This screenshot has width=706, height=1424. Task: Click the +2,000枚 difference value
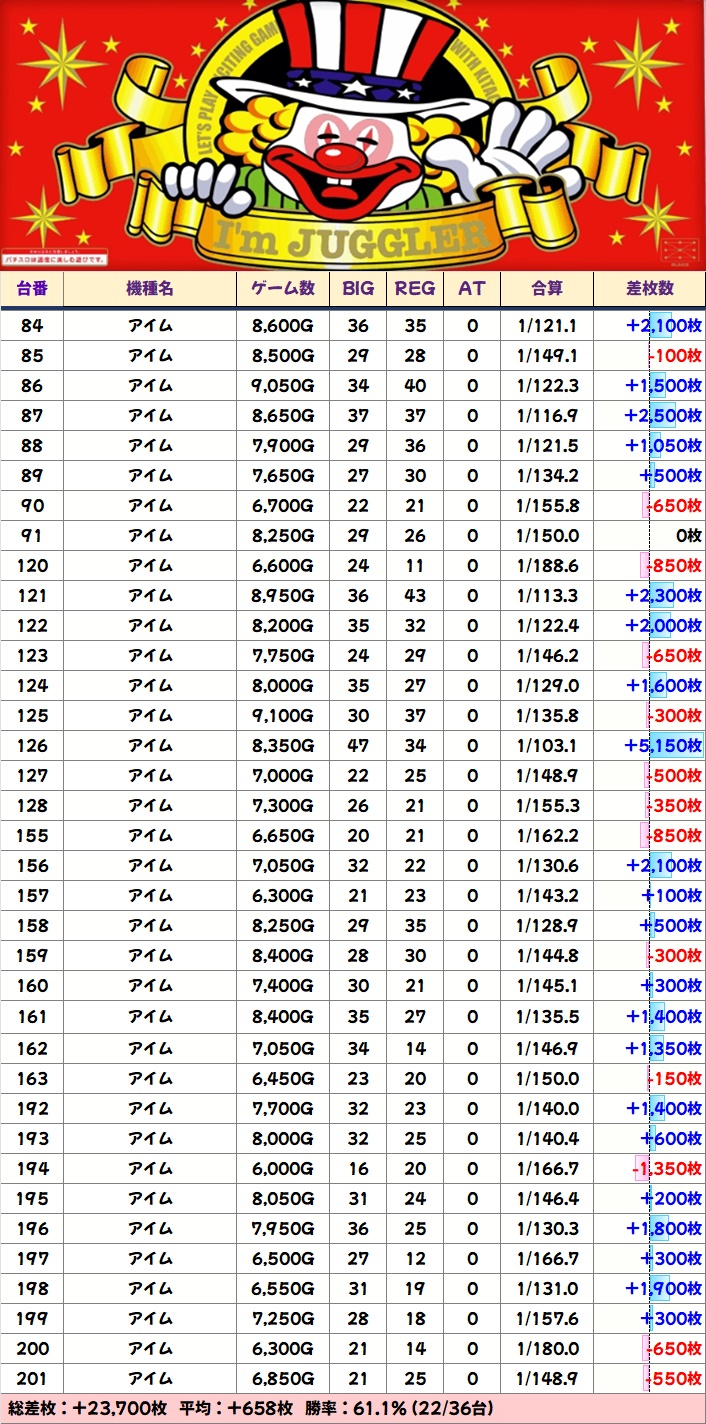coord(663,626)
